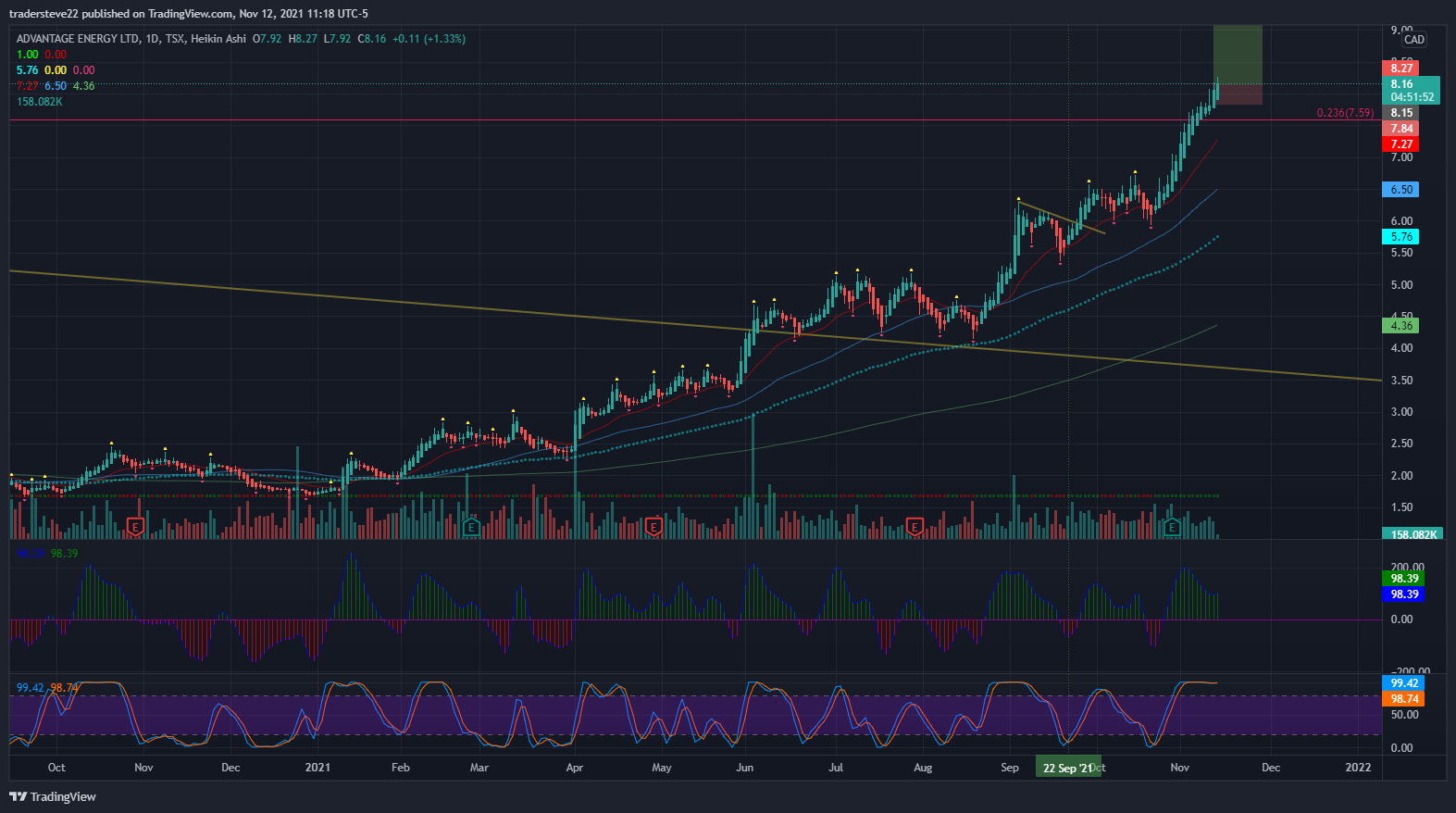Click the CAD currency button on price axis
The height and width of the screenshot is (813, 1456).
click(x=1414, y=40)
